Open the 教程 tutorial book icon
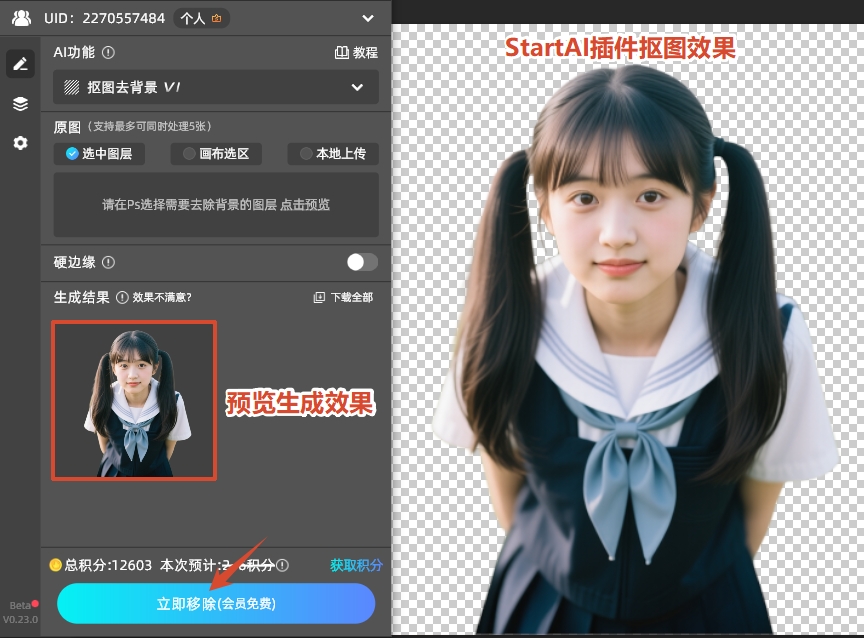Screen dimensions: 864x638 (342, 53)
